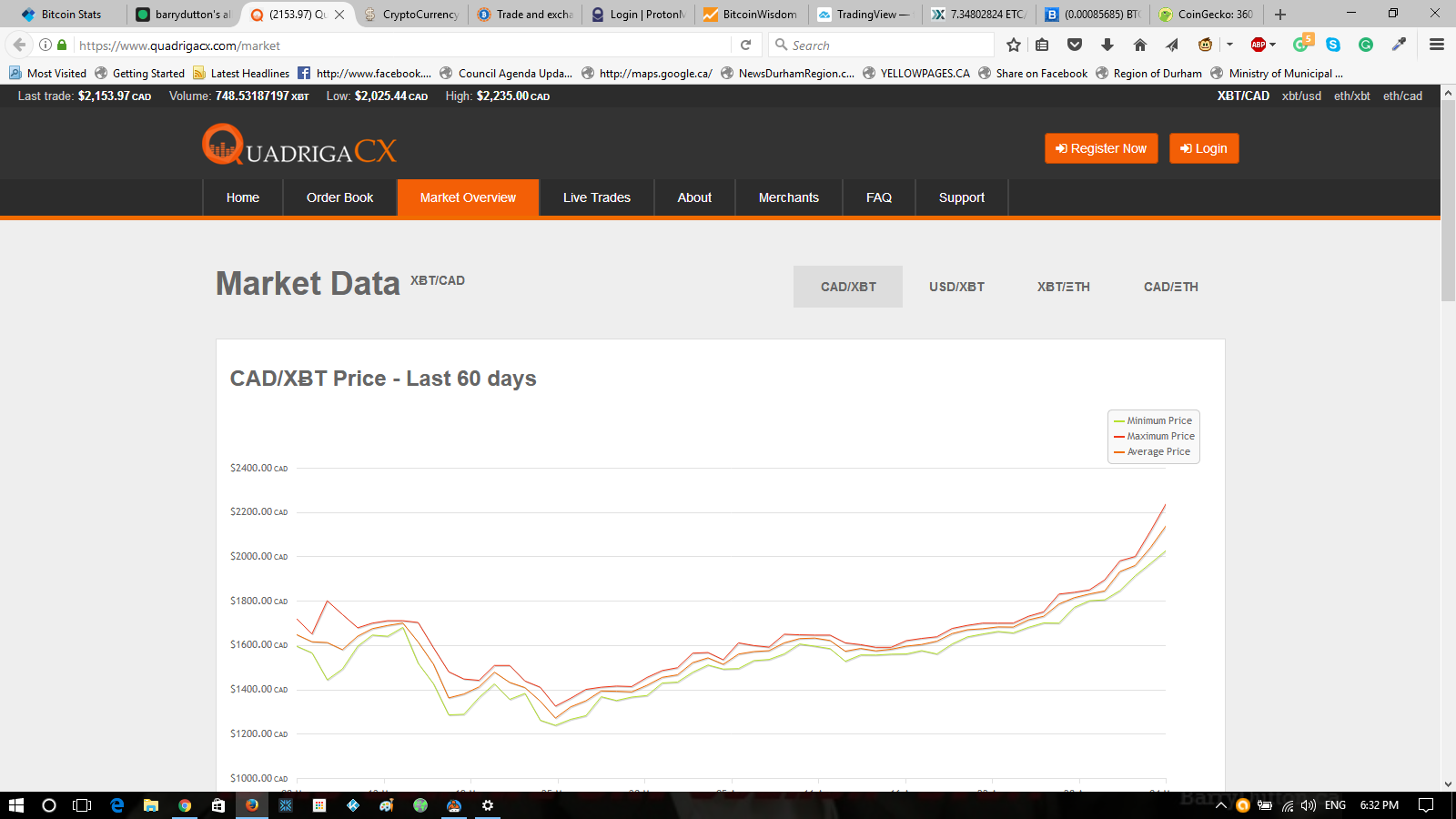
Task: Click the Adblock Plus ABP icon
Action: point(1259,45)
